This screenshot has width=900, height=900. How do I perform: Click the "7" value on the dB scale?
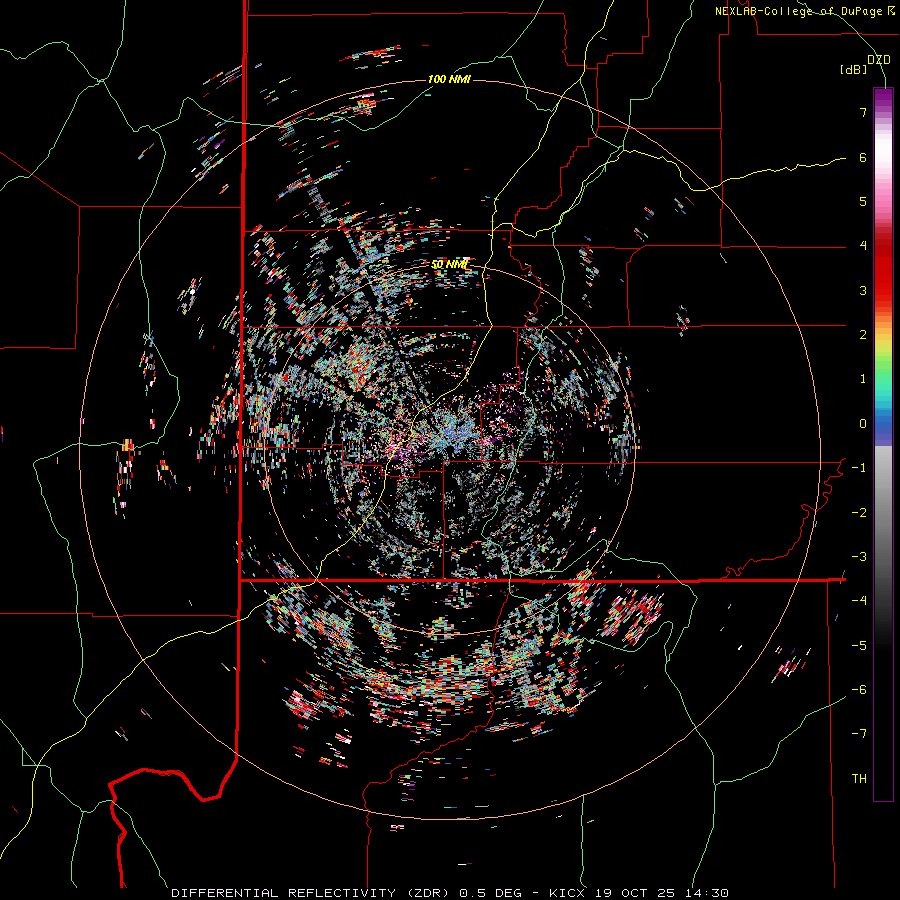click(x=863, y=112)
